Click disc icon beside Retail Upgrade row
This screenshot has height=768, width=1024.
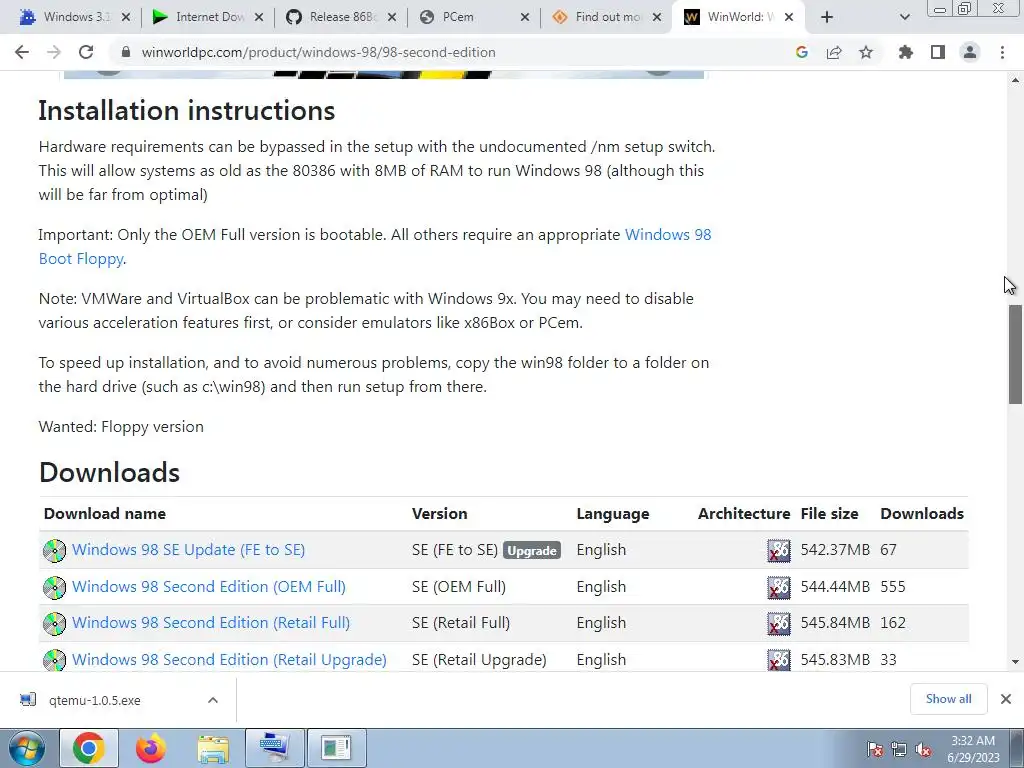[x=54, y=660]
